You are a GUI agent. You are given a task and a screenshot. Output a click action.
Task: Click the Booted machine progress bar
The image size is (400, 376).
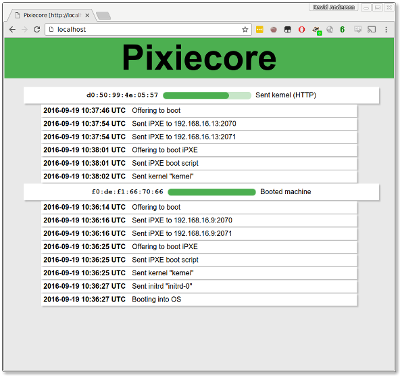212,192
